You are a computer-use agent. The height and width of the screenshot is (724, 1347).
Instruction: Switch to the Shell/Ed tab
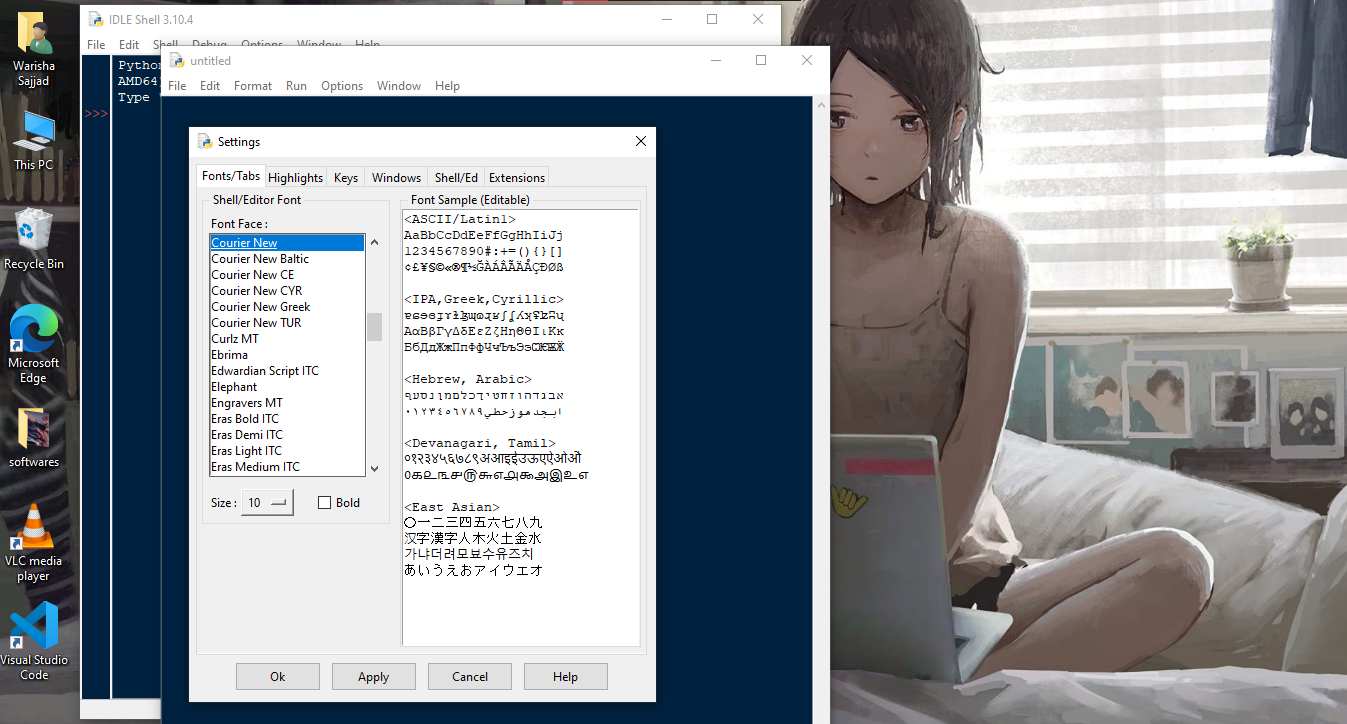456,178
